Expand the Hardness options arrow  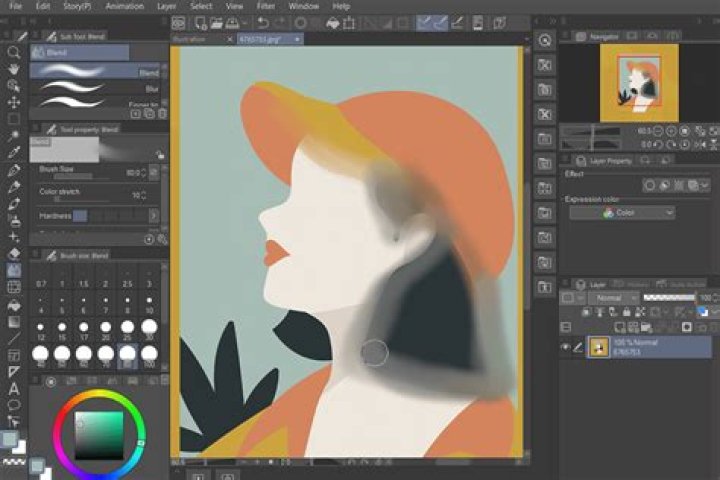tap(153, 215)
